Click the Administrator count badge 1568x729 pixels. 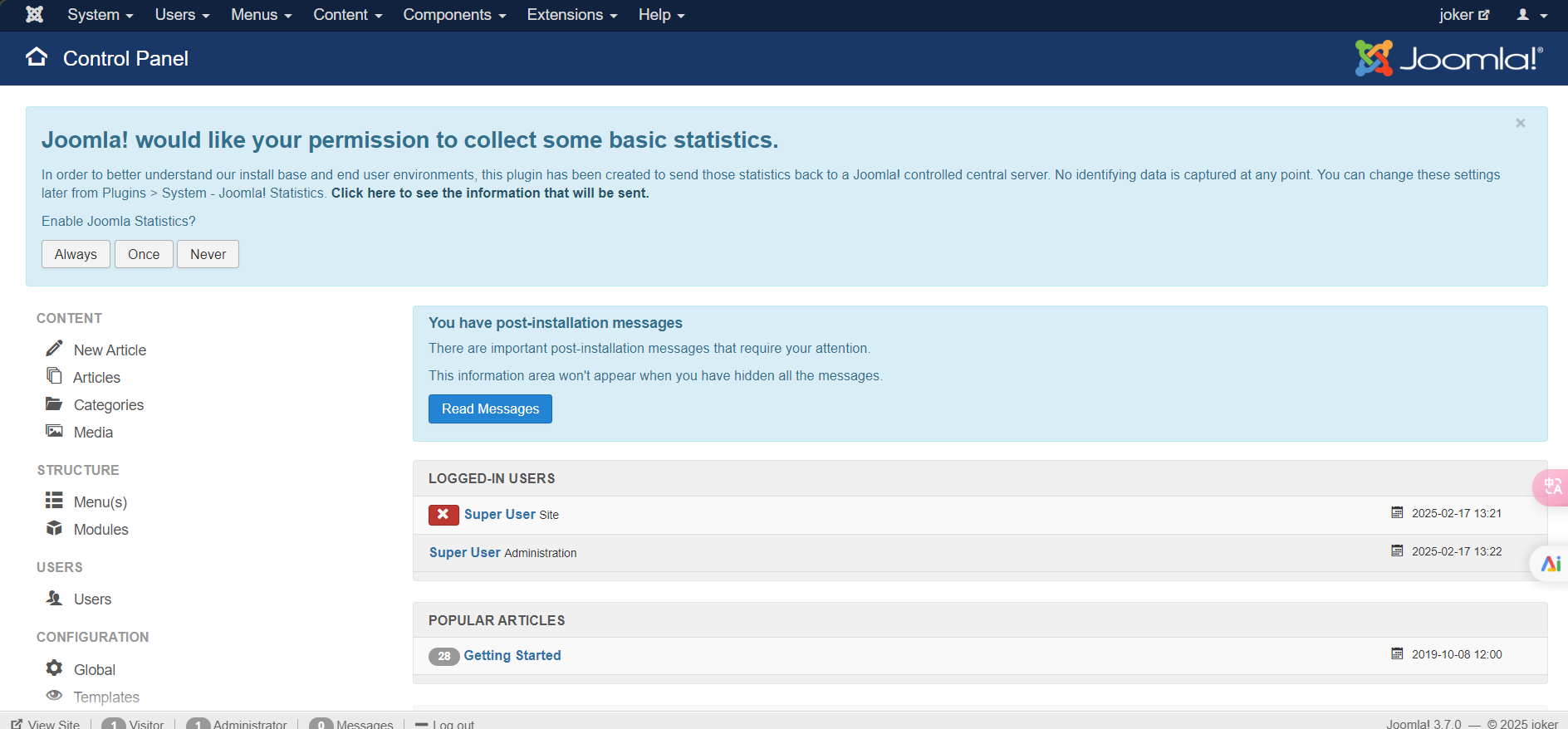(198, 724)
